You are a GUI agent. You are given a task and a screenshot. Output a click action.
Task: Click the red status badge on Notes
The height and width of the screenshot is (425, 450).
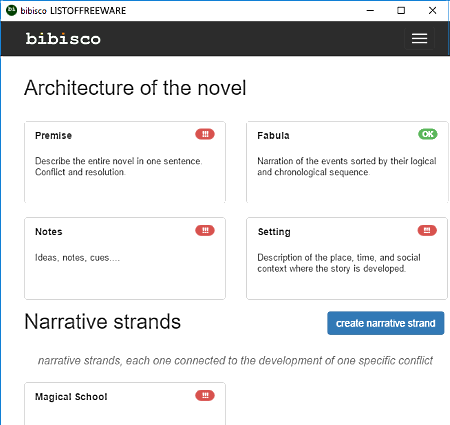[205, 230]
